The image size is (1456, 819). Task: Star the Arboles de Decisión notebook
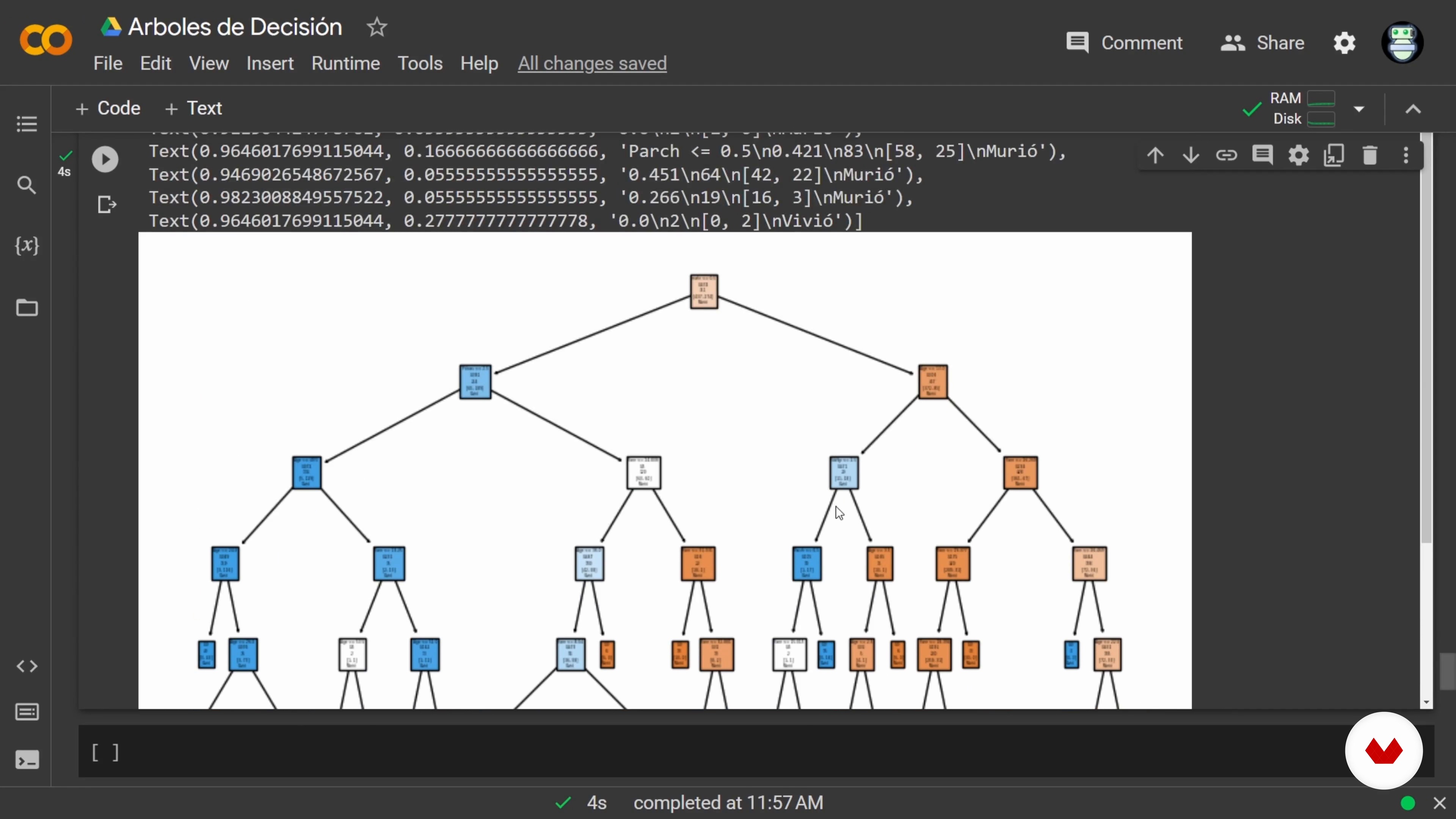[x=377, y=27]
